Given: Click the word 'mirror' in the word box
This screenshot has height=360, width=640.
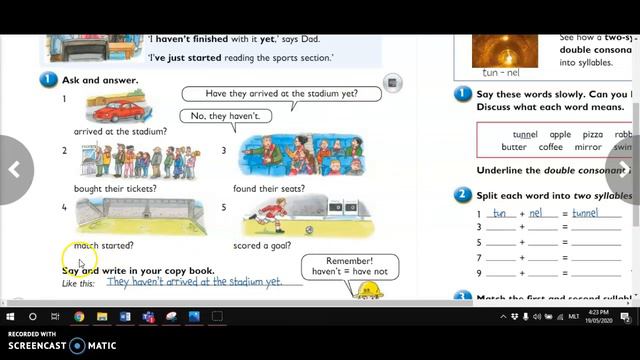Looking at the screenshot, I should 588,147.
